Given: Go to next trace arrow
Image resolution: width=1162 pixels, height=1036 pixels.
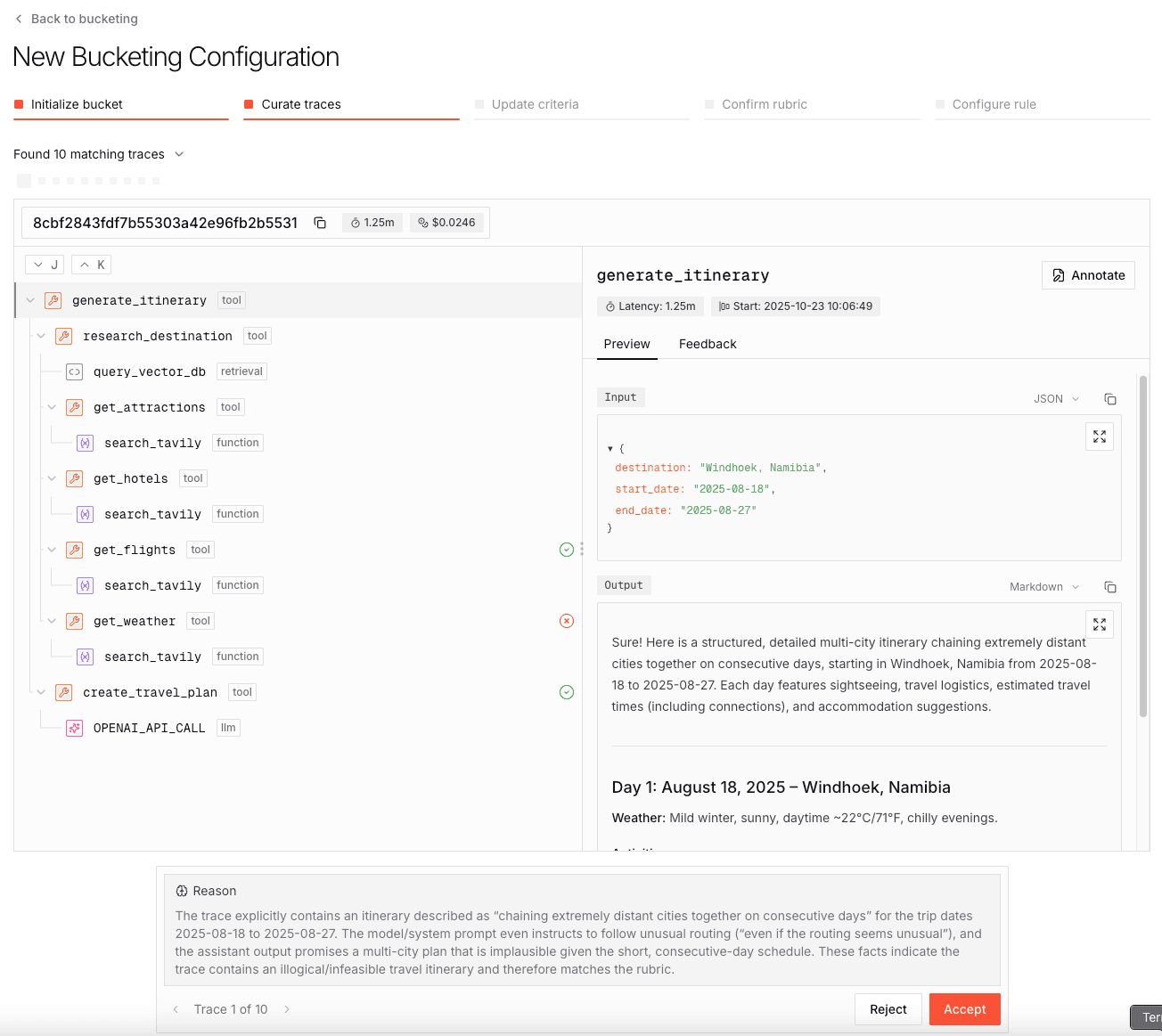Looking at the screenshot, I should tap(287, 1009).
